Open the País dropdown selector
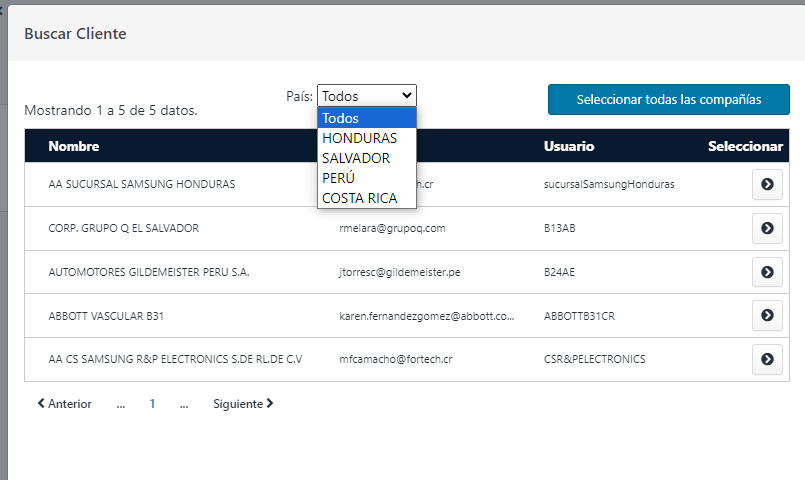805x480 pixels. (366, 96)
